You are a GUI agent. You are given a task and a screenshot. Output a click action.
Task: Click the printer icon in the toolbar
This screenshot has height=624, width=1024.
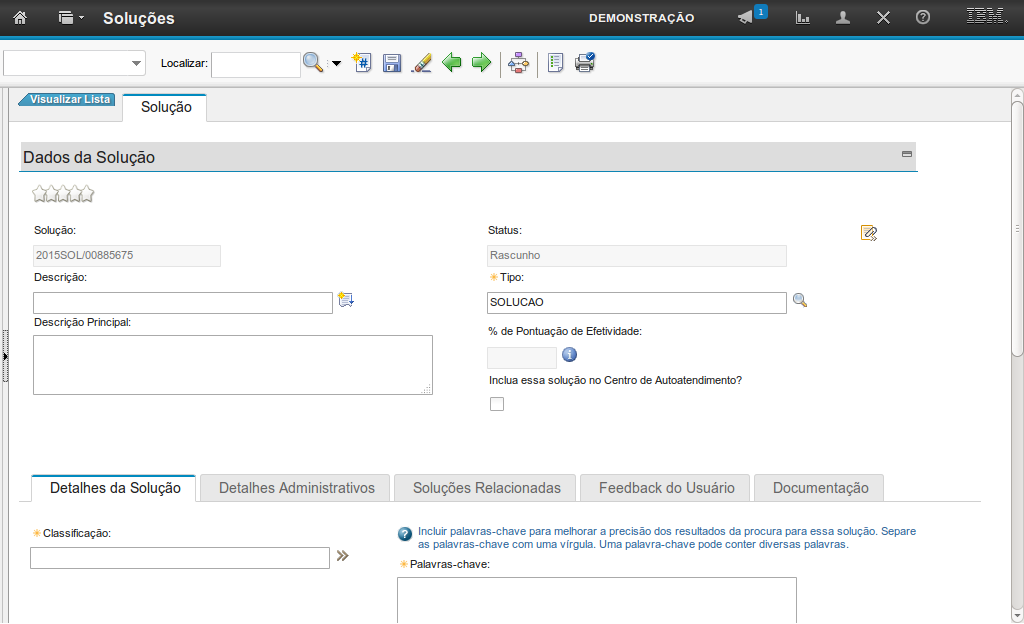(585, 63)
